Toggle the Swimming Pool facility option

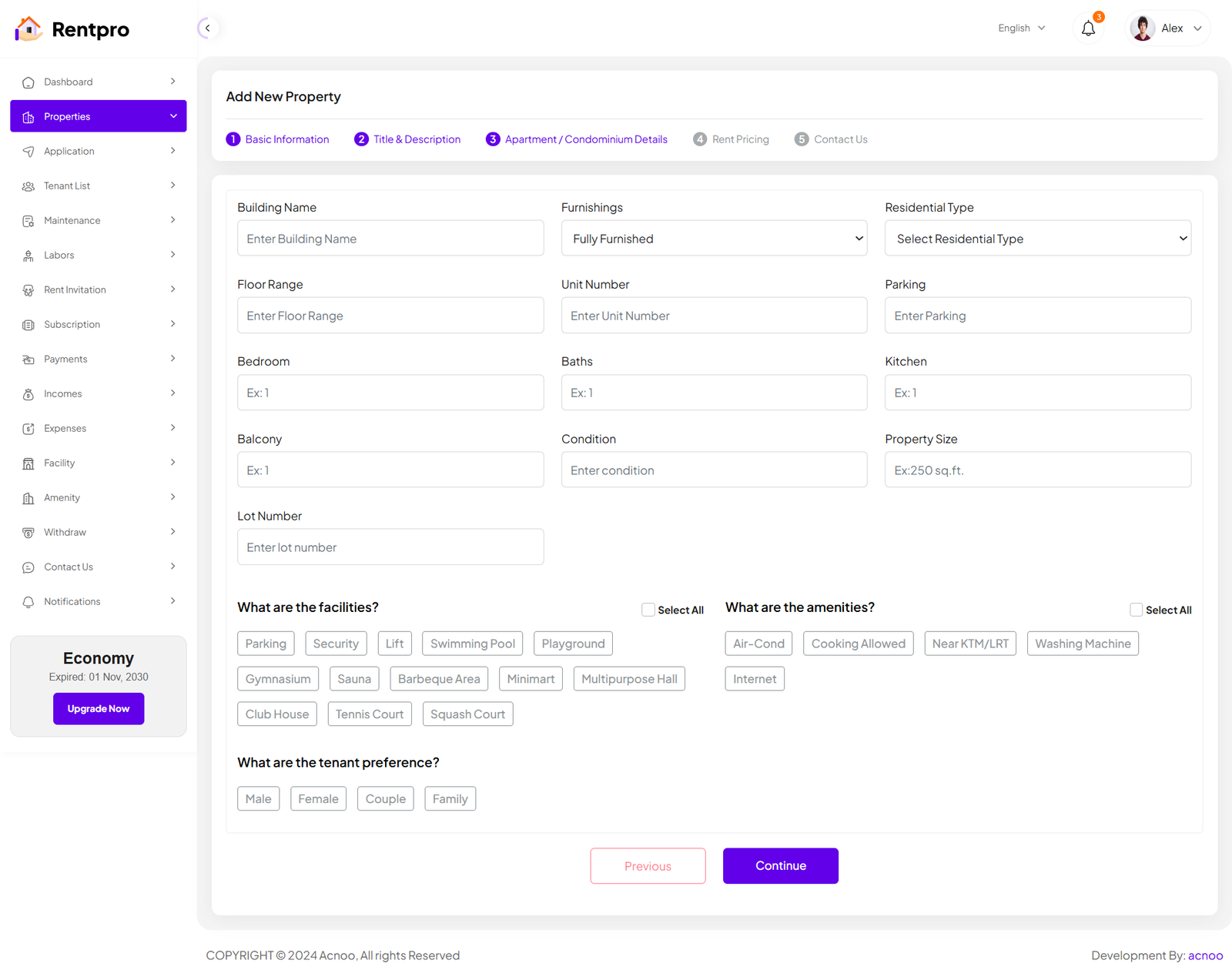(x=472, y=644)
